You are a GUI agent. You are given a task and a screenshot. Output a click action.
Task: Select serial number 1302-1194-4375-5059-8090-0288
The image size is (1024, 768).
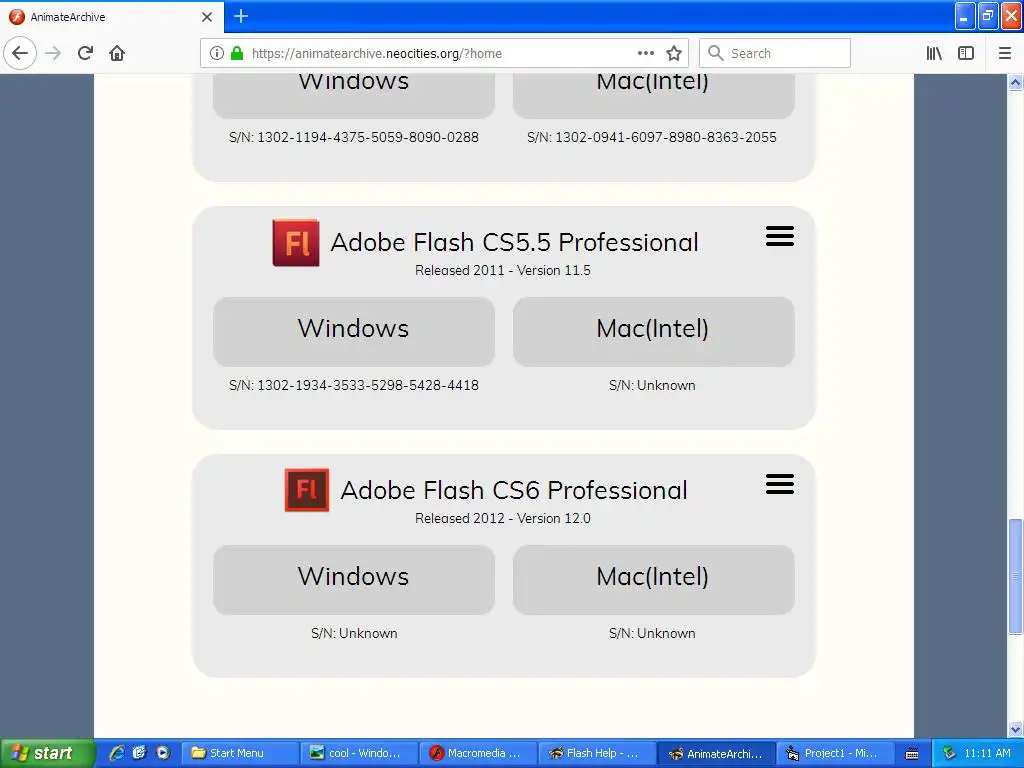[368, 137]
